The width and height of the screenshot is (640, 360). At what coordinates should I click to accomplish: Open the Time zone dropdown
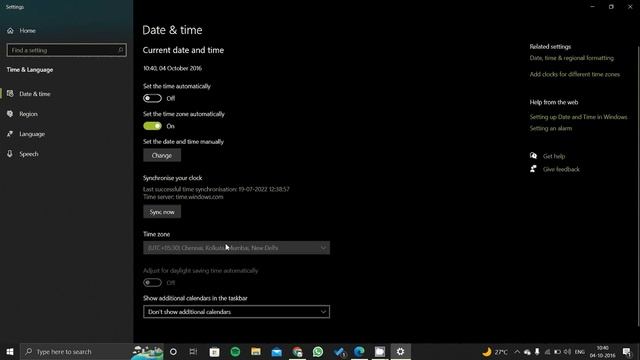tap(236, 248)
